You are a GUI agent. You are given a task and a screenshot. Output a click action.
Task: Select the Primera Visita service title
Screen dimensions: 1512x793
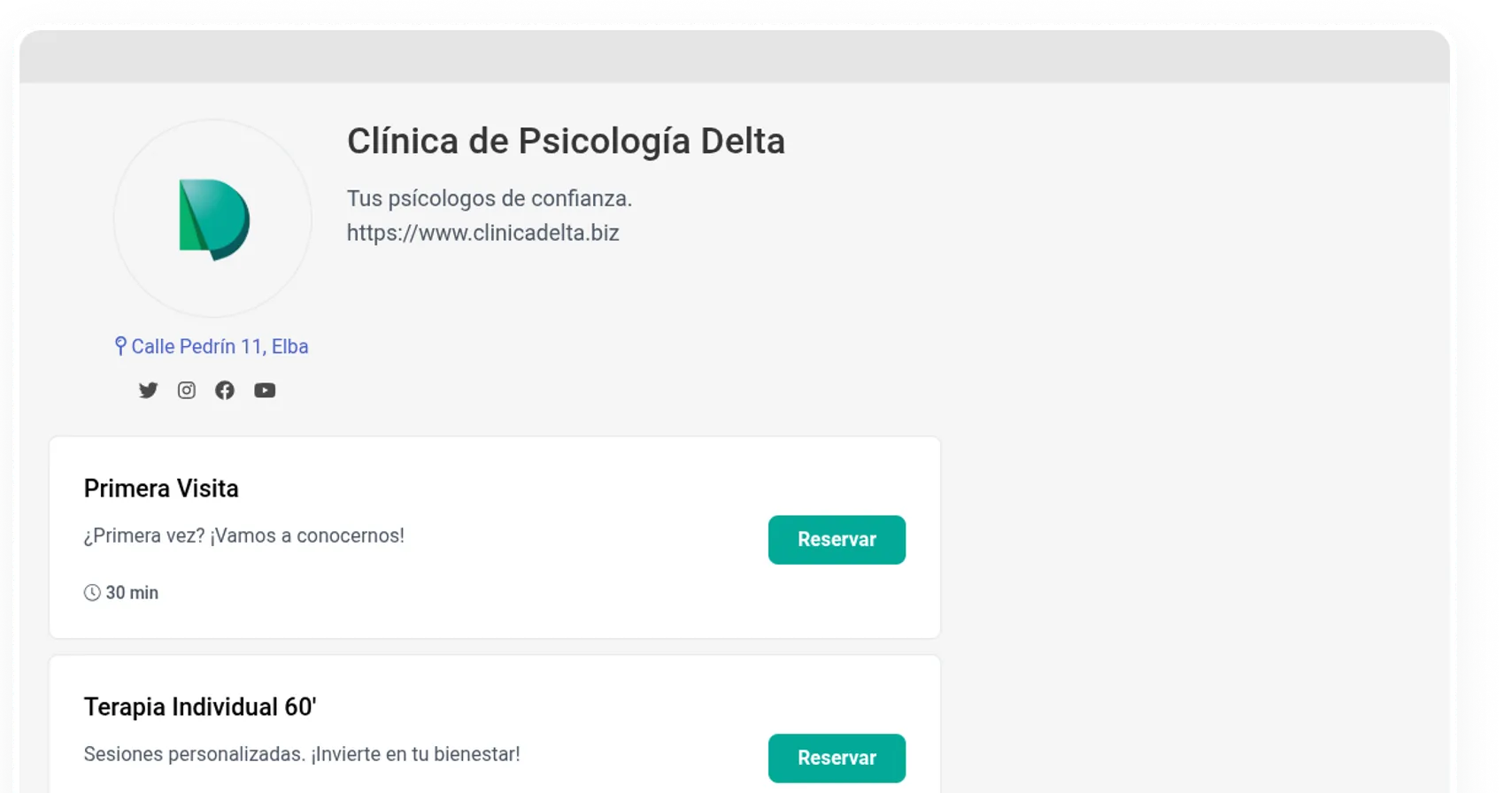161,488
